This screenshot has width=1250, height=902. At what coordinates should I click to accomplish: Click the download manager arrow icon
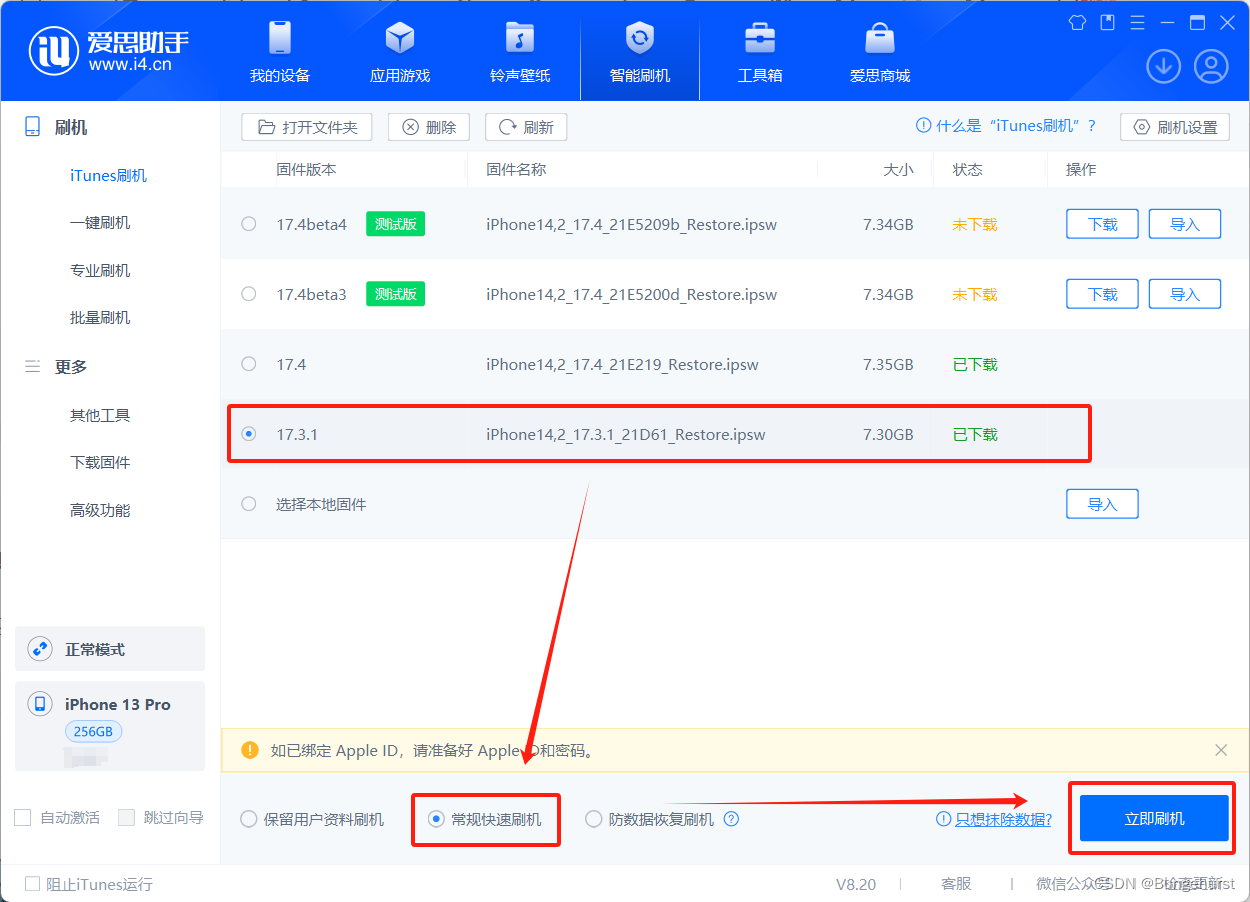click(x=1163, y=67)
